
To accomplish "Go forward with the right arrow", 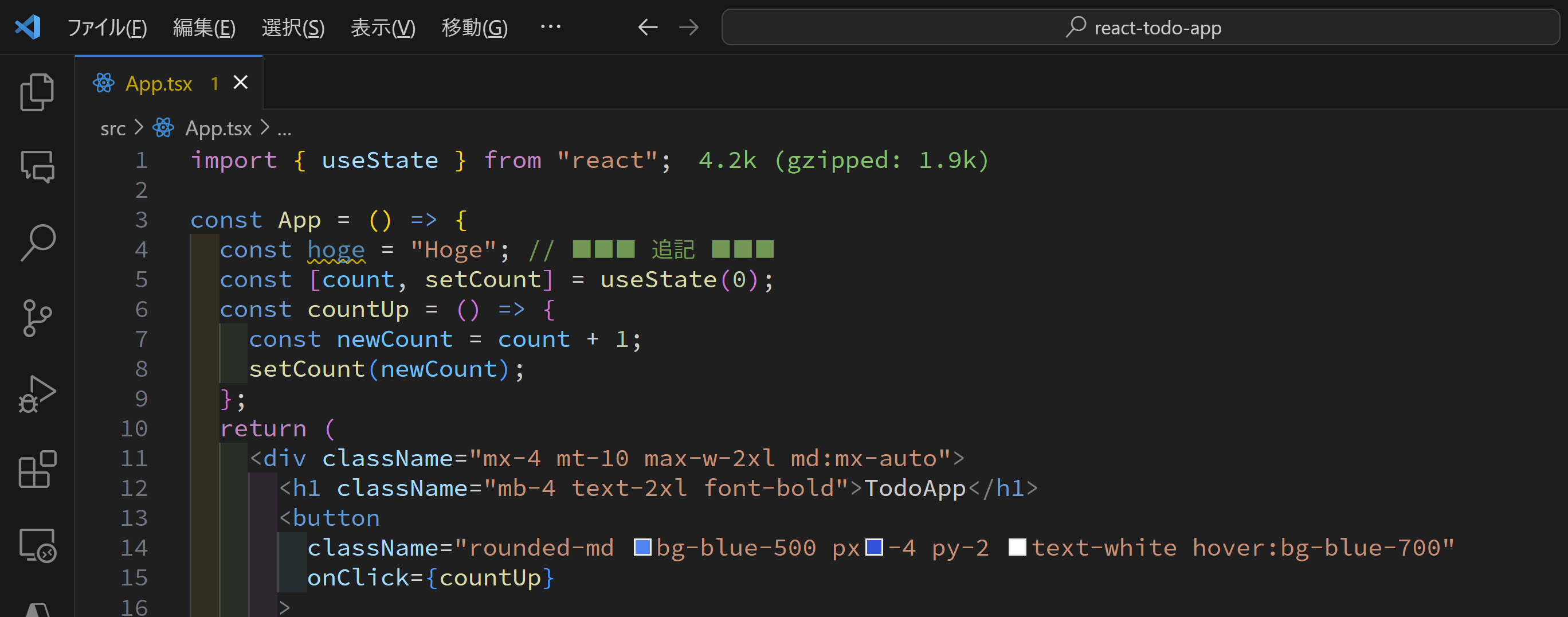I will click(x=688, y=28).
